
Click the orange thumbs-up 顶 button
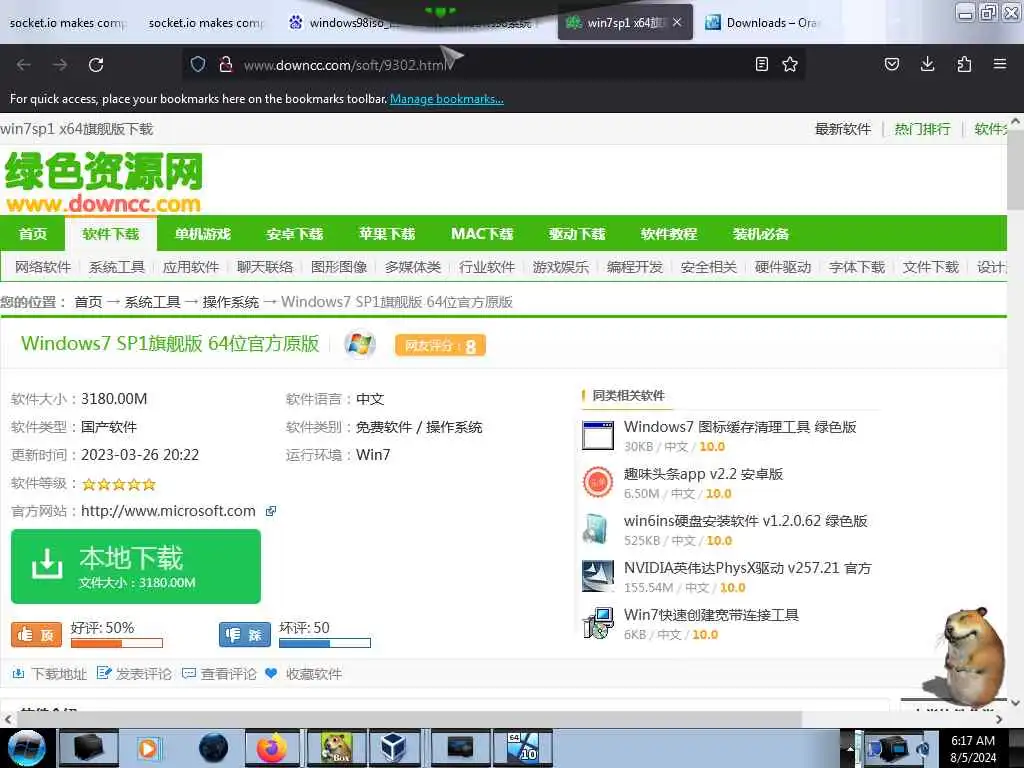click(37, 634)
